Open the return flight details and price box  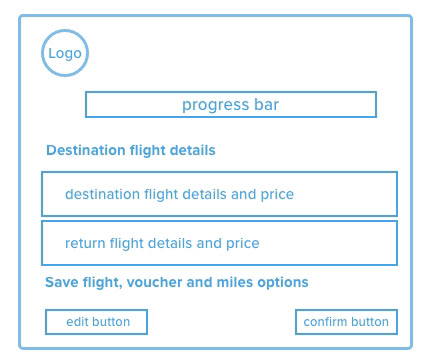tap(219, 243)
